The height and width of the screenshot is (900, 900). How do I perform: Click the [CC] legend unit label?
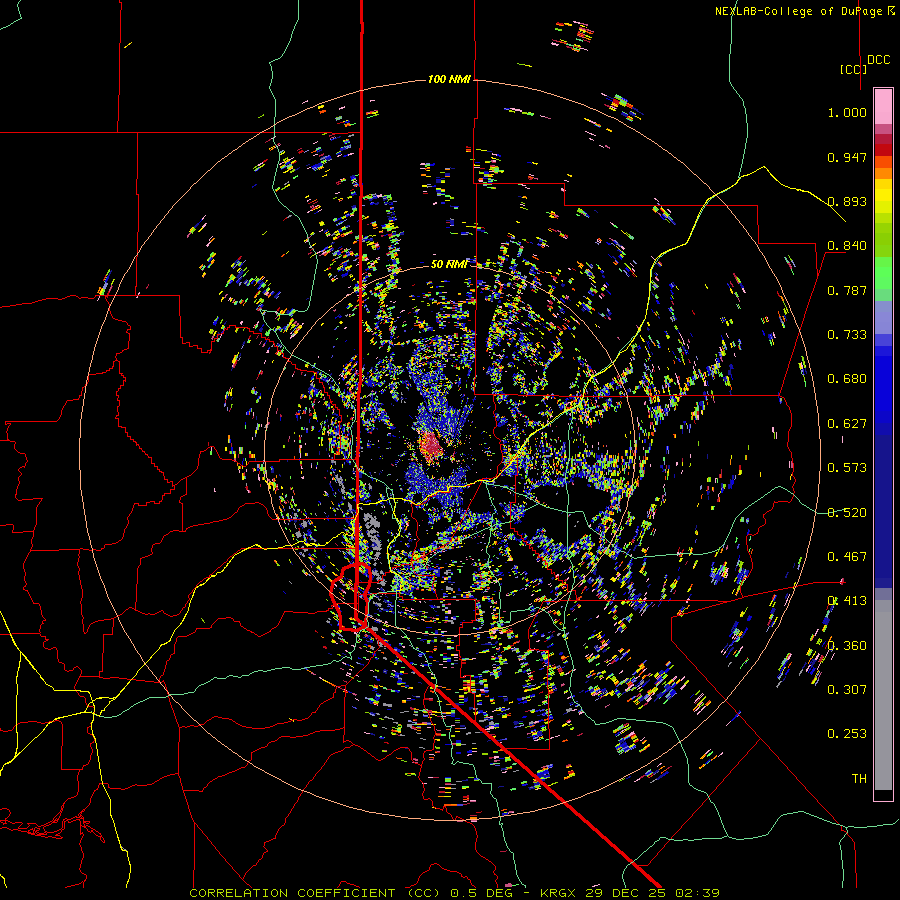pos(853,69)
